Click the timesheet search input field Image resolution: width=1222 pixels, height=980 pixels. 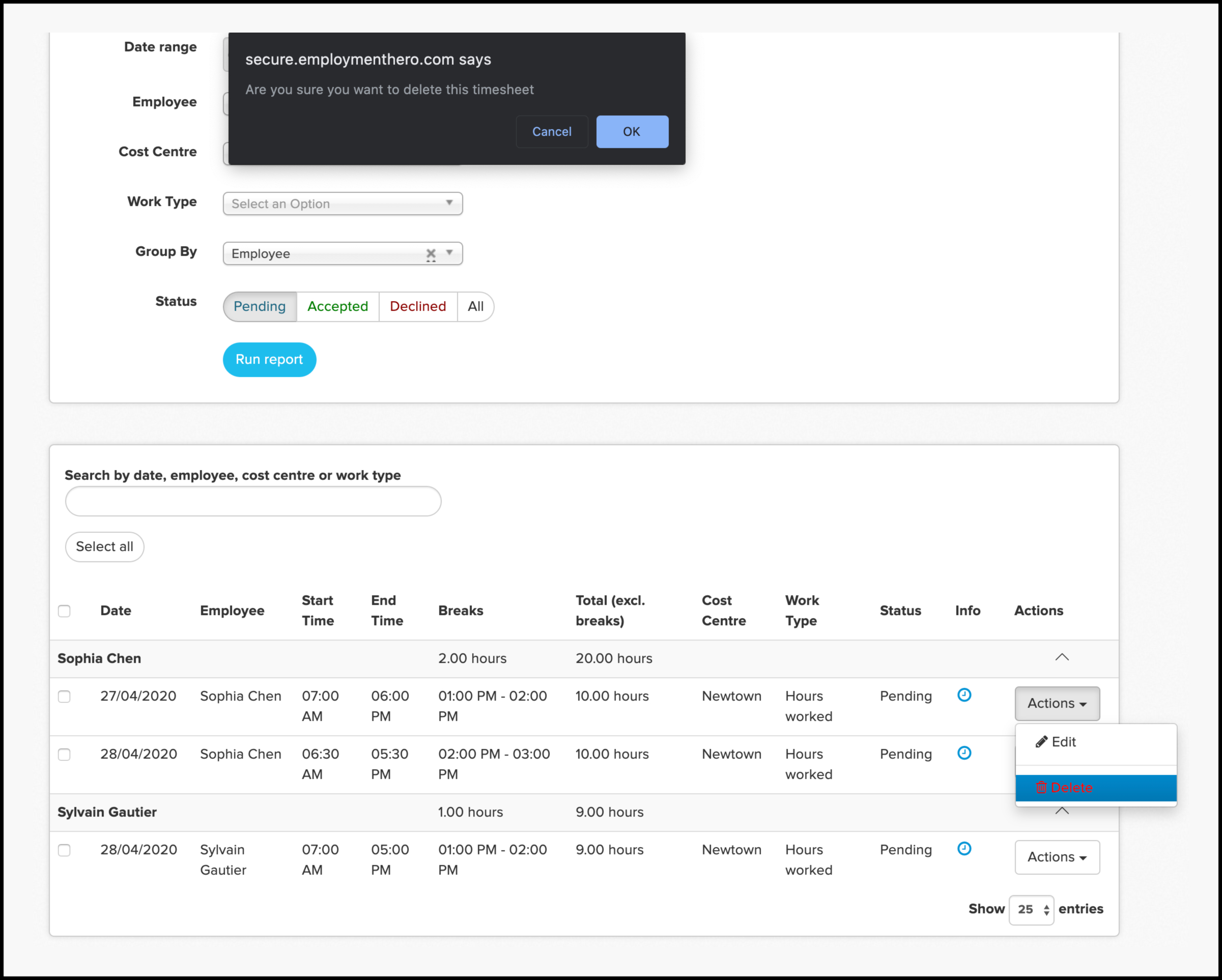click(x=253, y=502)
